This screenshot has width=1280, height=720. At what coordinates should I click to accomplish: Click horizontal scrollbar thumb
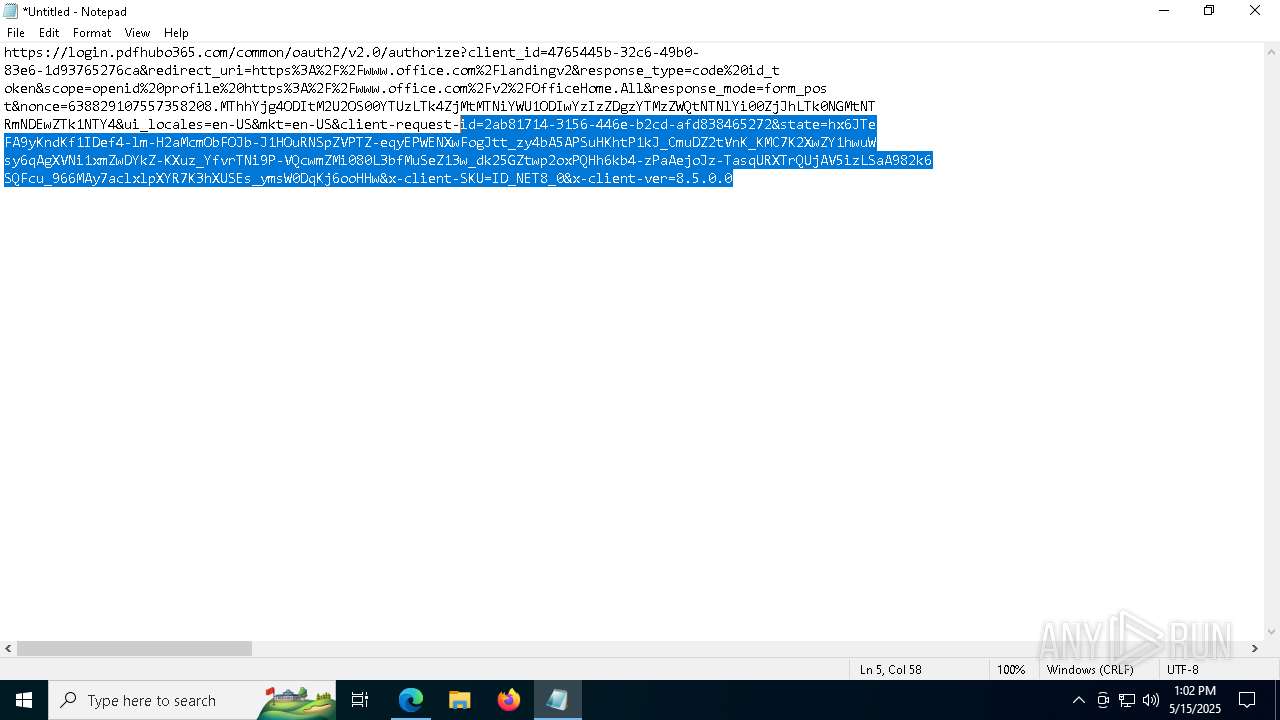coord(134,649)
